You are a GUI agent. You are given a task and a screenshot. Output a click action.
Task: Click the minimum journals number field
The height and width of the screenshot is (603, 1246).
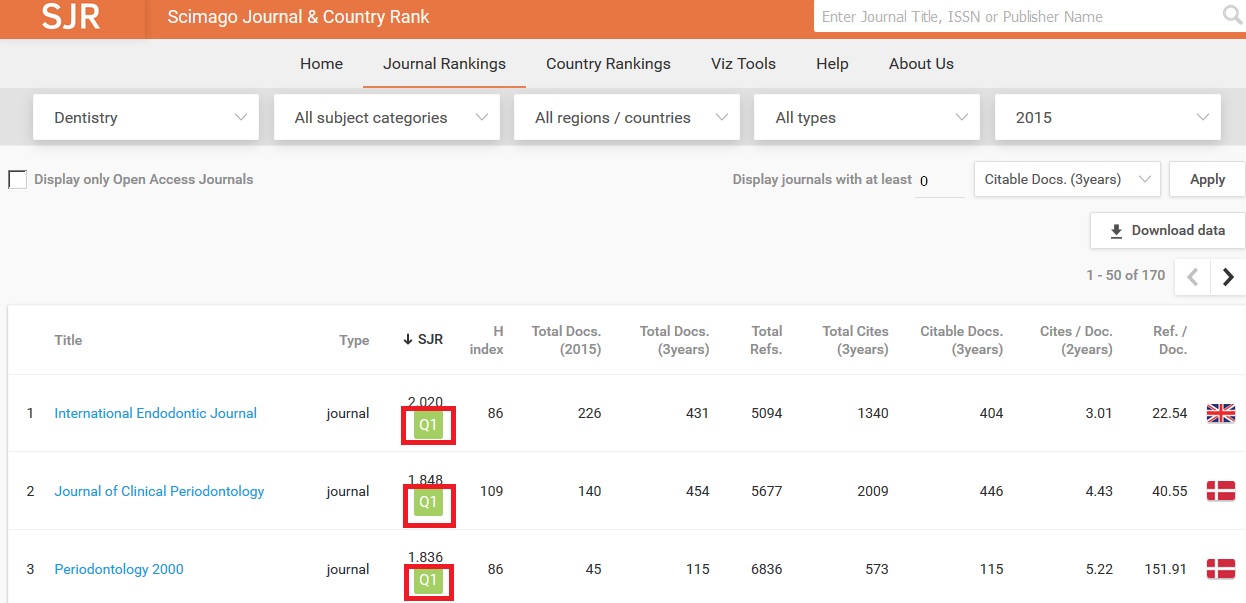pos(940,181)
